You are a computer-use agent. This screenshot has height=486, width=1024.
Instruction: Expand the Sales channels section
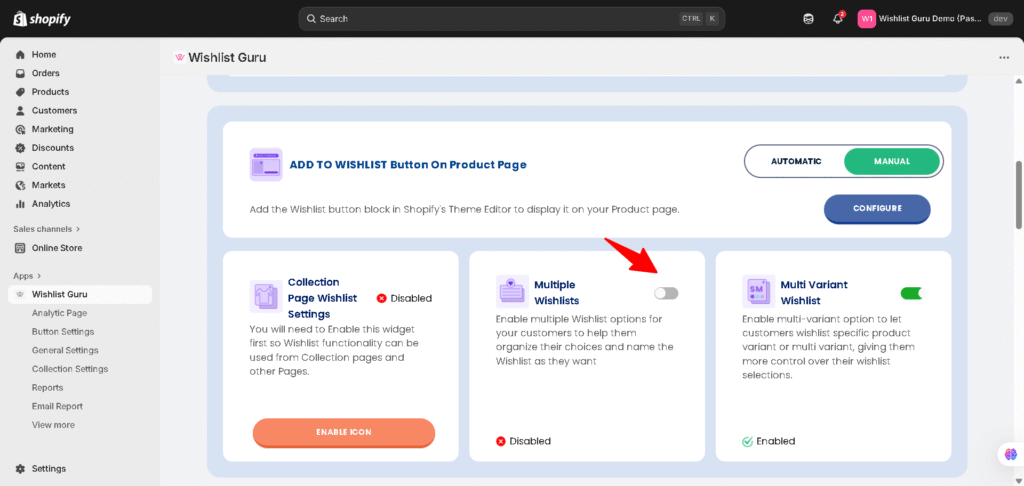click(46, 229)
